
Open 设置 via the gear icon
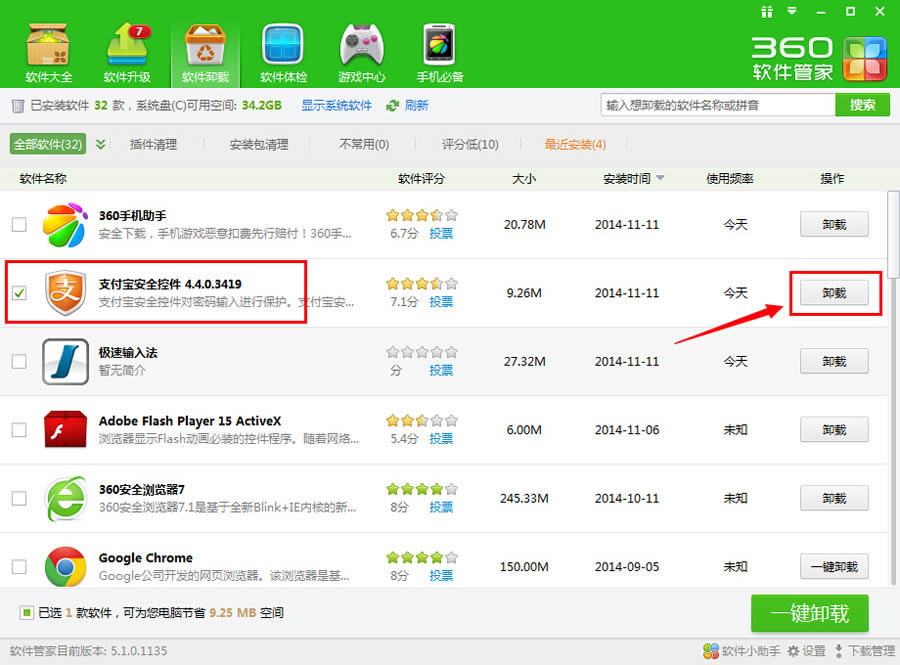pyautogui.click(x=806, y=650)
